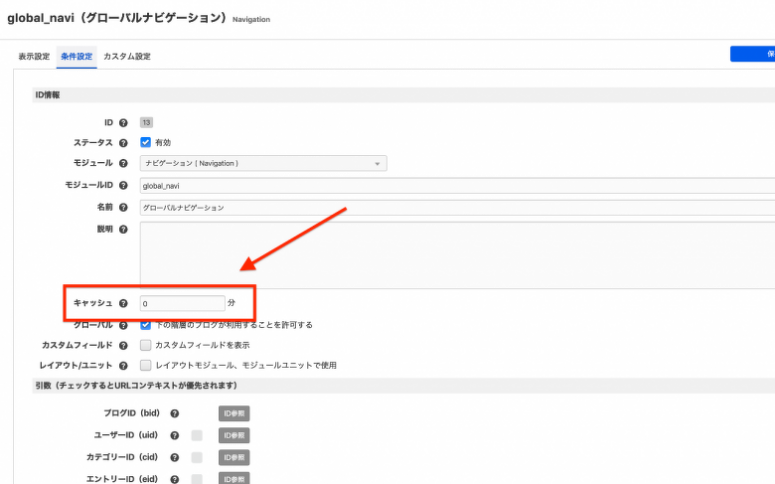Click ID参照 button for カテゴリーID (cid)
Screen dimensions: 775x484
234,457
